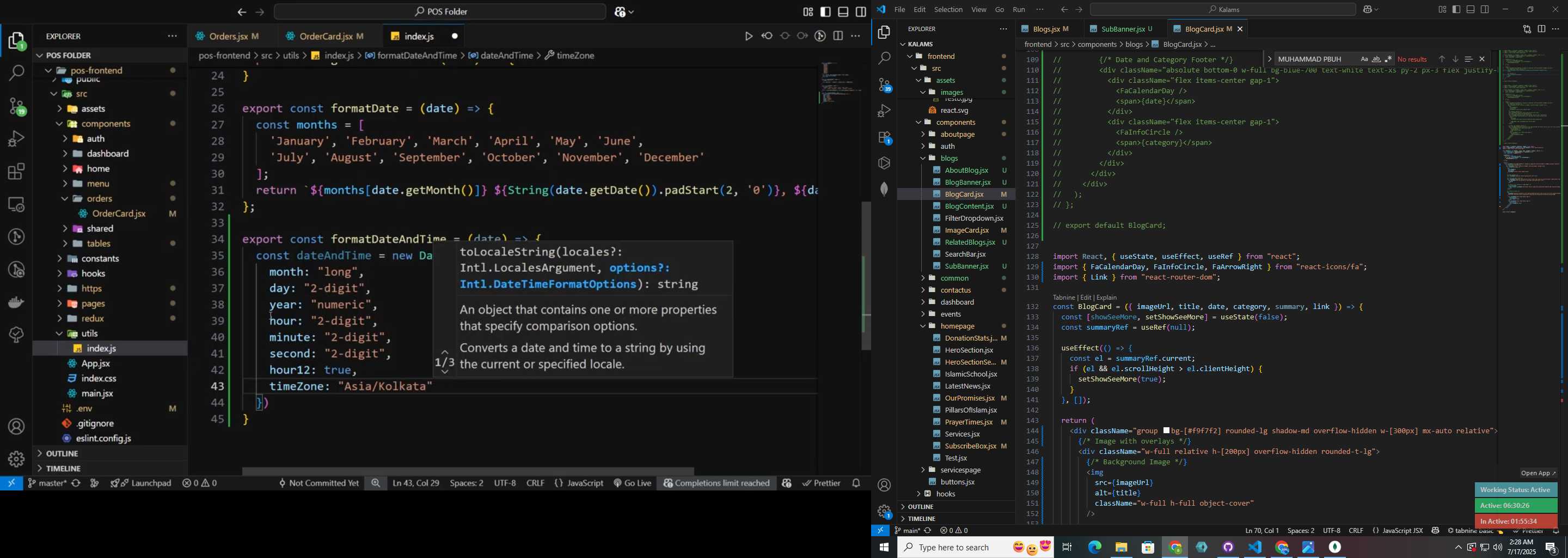Close the find widget in Kalams editor
Image resolution: width=1568 pixels, height=558 pixels.
pos(1482,59)
